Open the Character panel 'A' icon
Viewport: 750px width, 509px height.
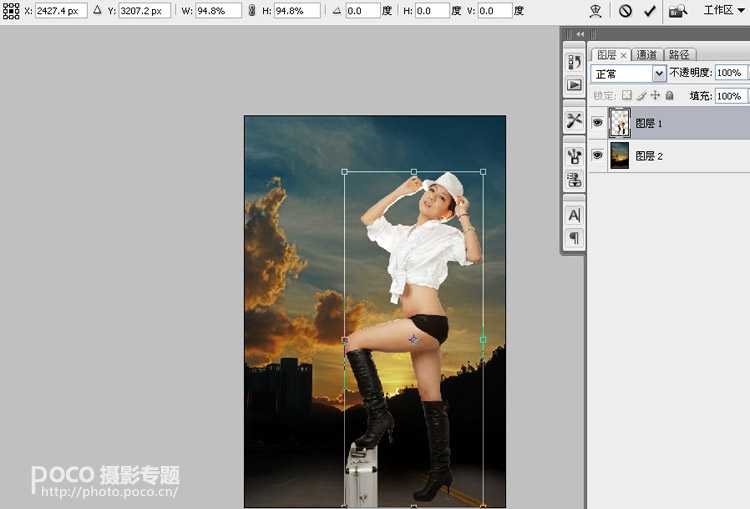(574, 215)
